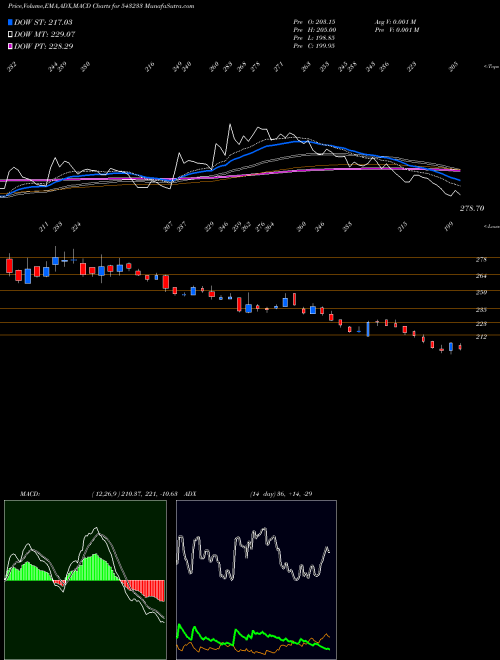This screenshot has height=660, width=500.
Task: Click the 278 price level label
Action: click(481, 260)
